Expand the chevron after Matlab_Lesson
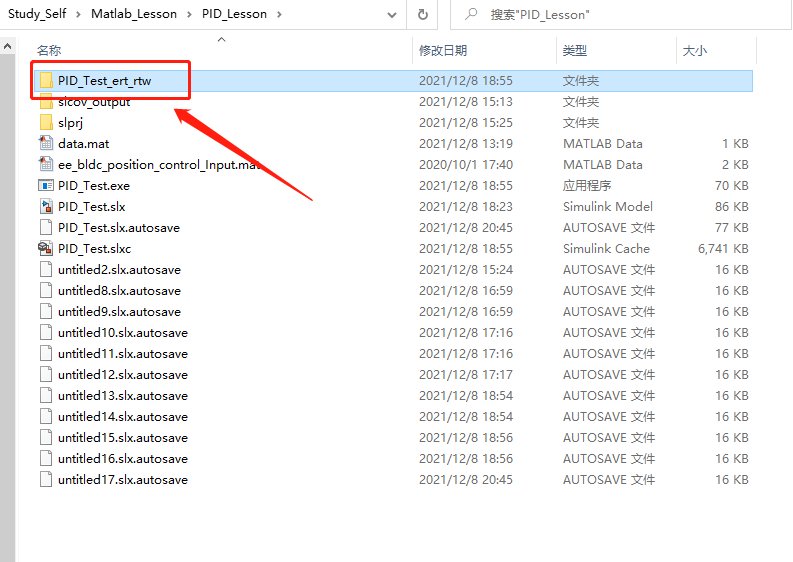This screenshot has width=793, height=562. (189, 14)
